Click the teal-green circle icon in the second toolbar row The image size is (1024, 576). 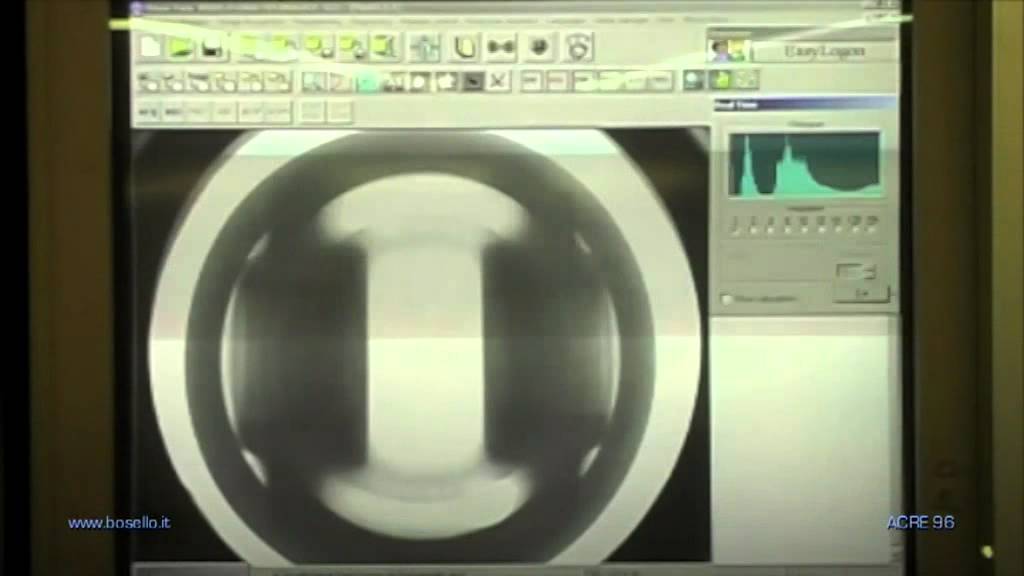[368, 82]
